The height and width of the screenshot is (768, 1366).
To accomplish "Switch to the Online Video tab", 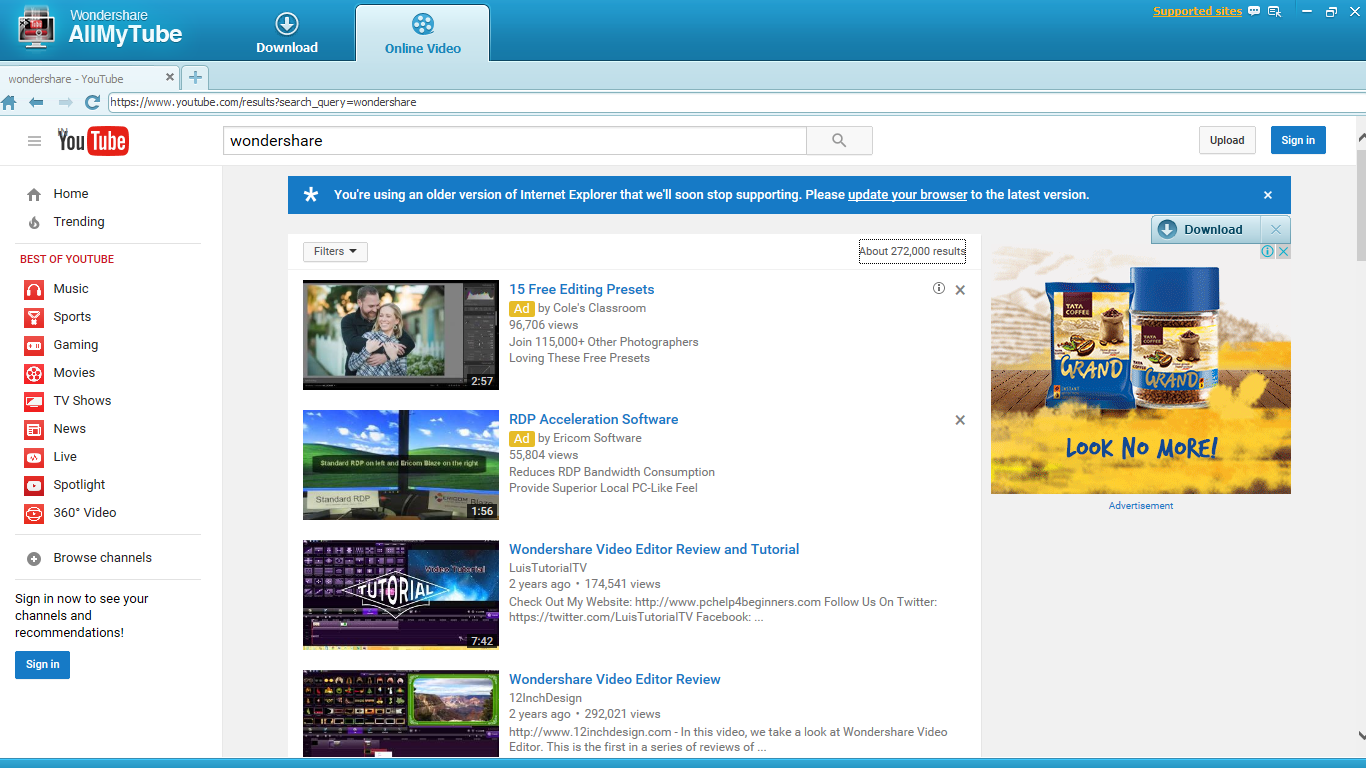I will (423, 33).
